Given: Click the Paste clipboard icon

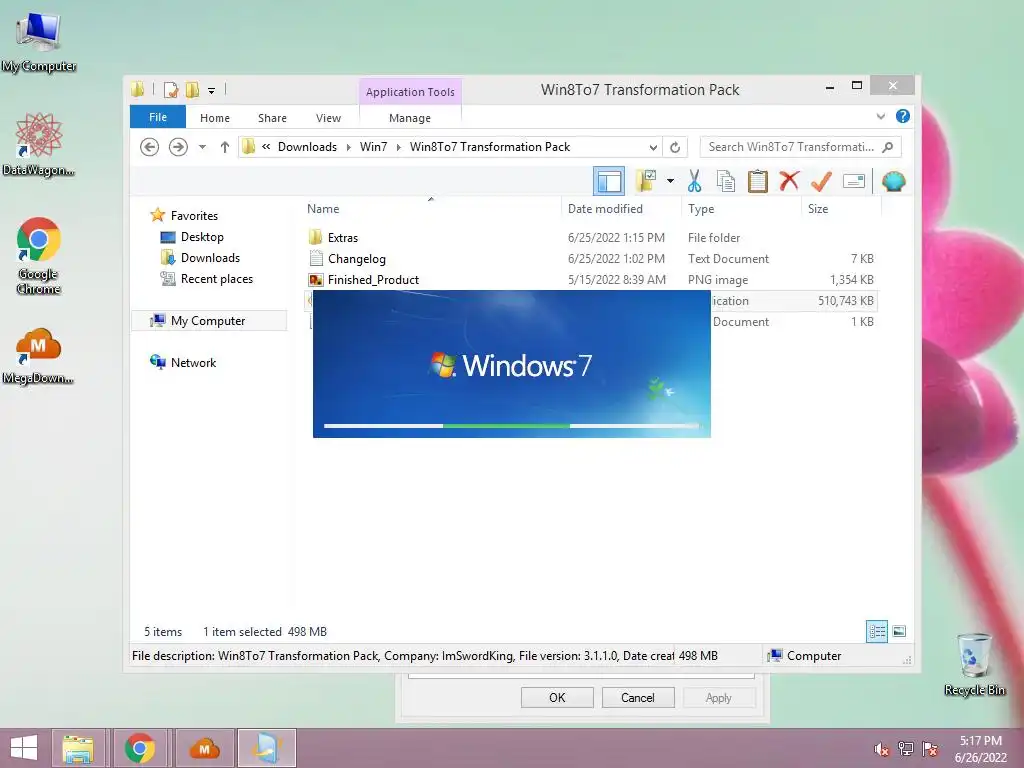Looking at the screenshot, I should pos(758,181).
